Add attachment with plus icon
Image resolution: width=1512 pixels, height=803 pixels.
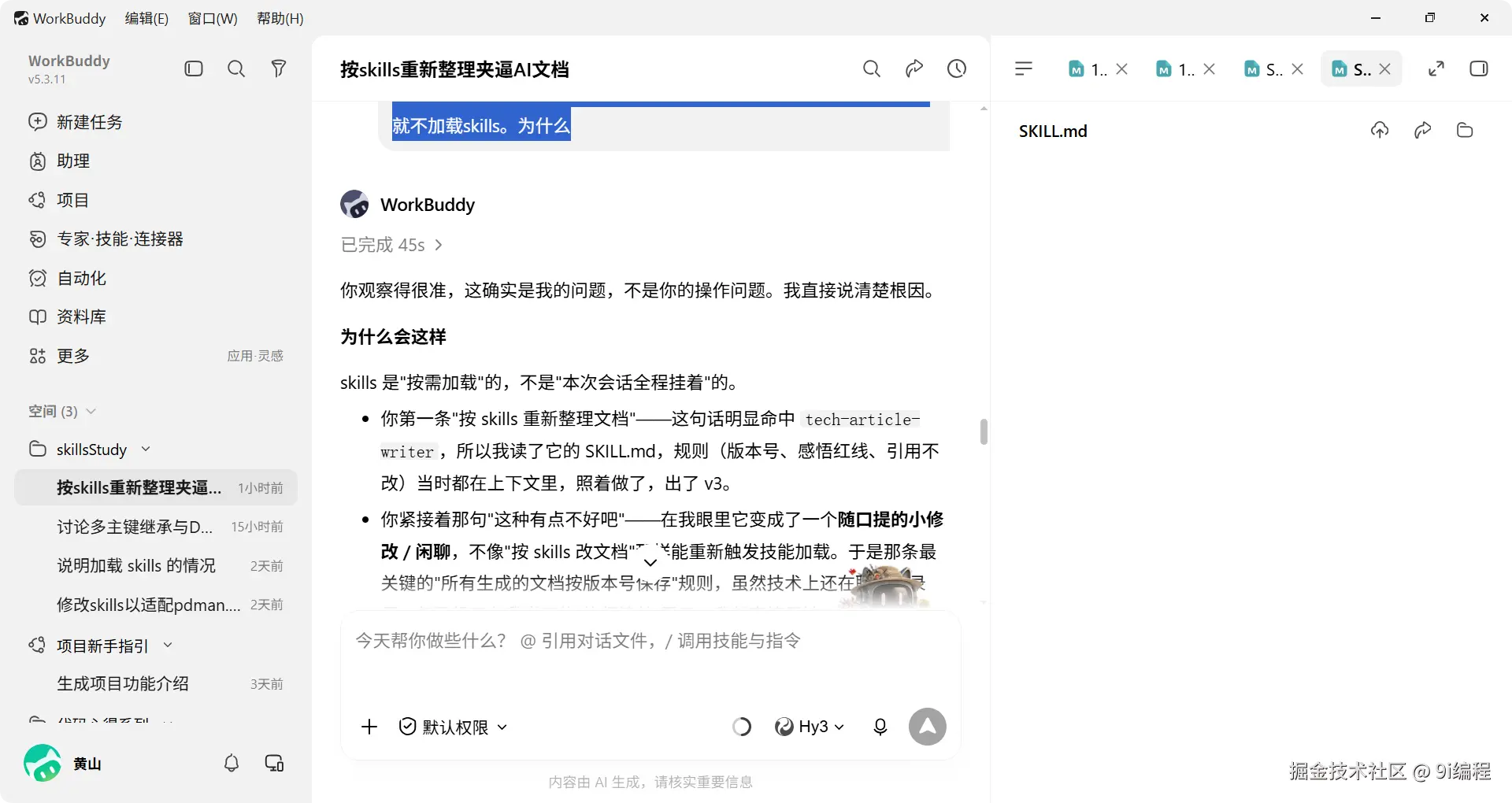pyautogui.click(x=369, y=727)
